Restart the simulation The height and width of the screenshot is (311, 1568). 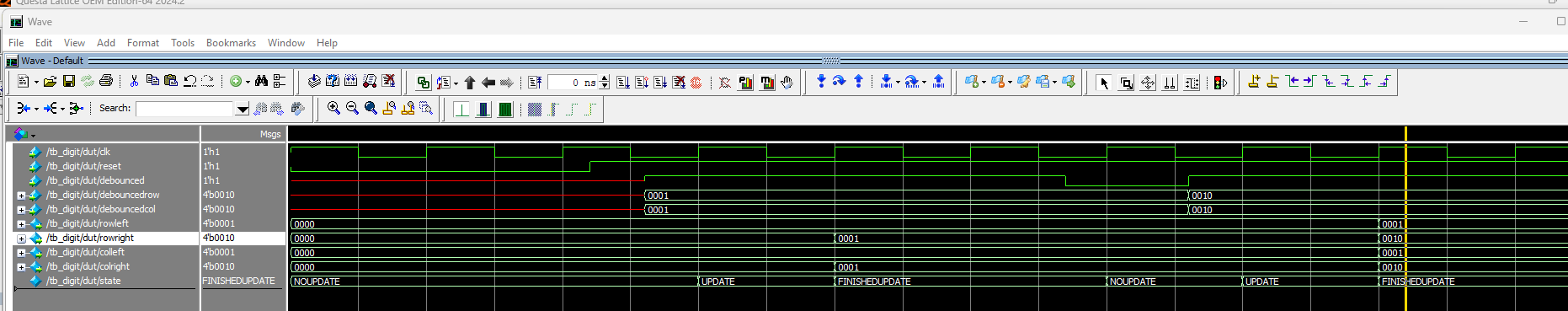point(535,83)
